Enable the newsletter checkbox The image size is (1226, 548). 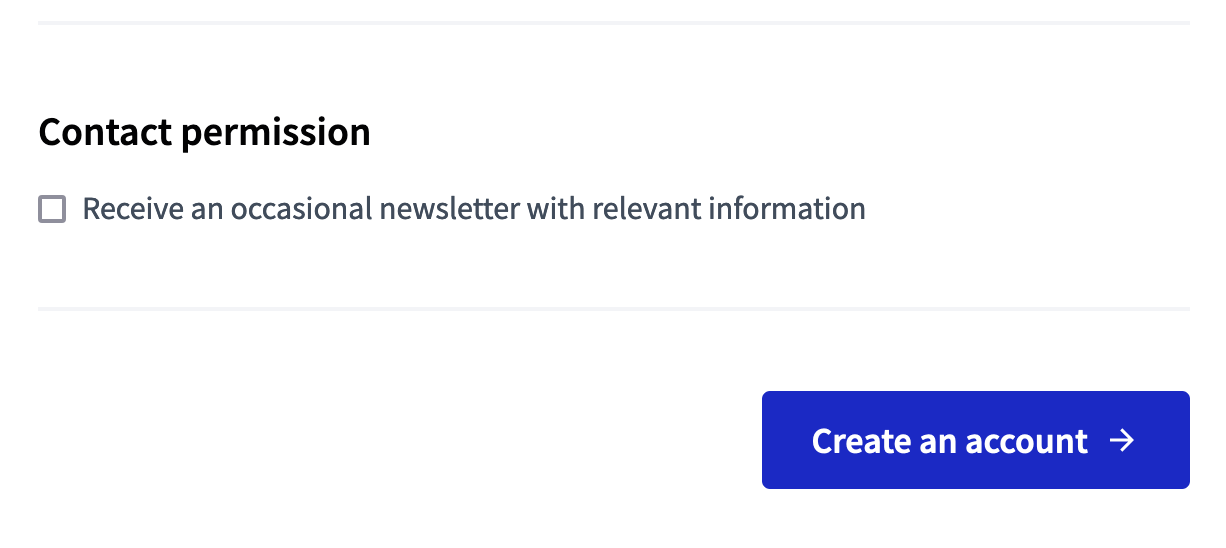[x=52, y=210]
